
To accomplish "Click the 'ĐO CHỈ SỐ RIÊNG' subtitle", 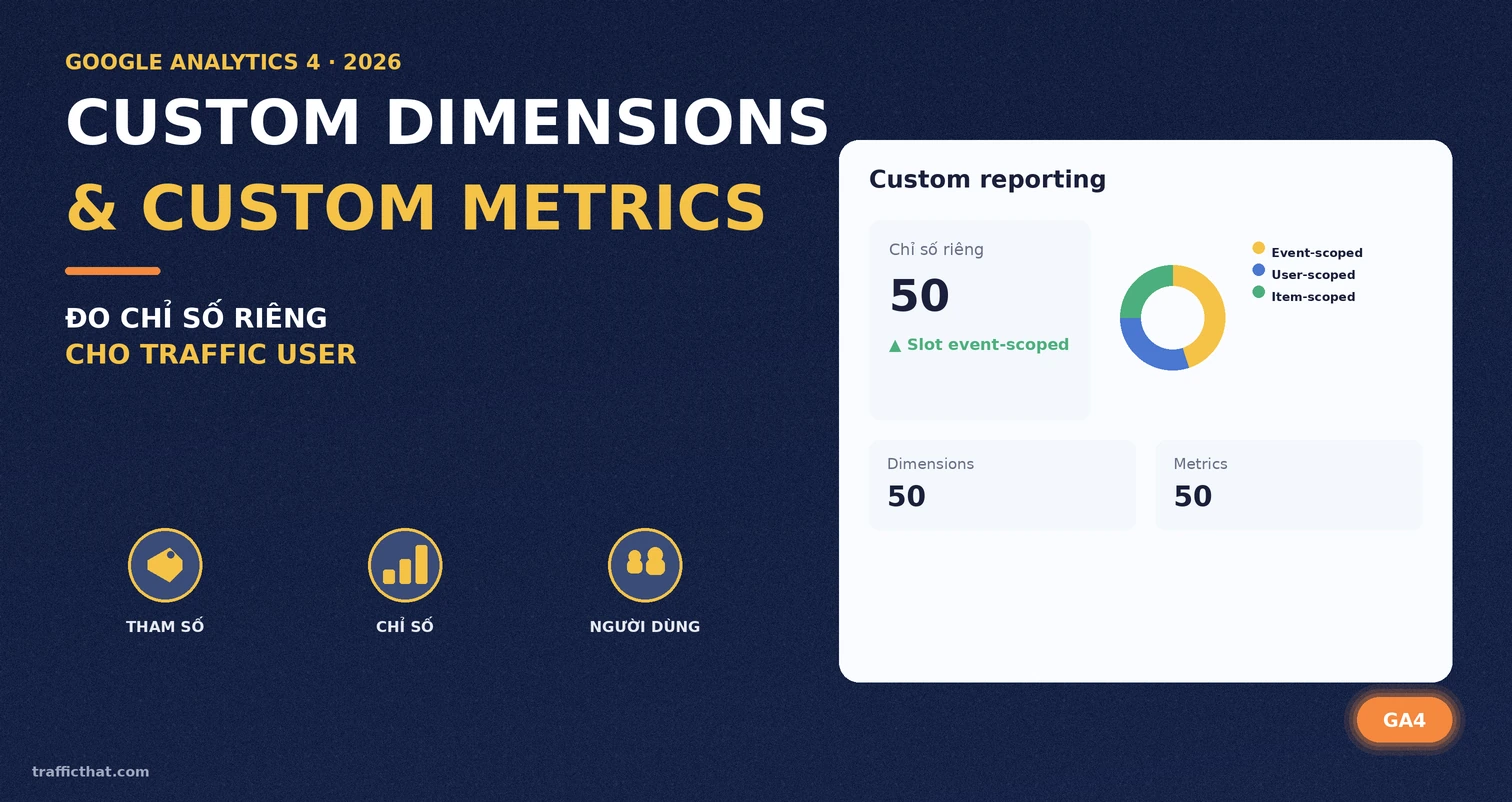I will click(196, 317).
